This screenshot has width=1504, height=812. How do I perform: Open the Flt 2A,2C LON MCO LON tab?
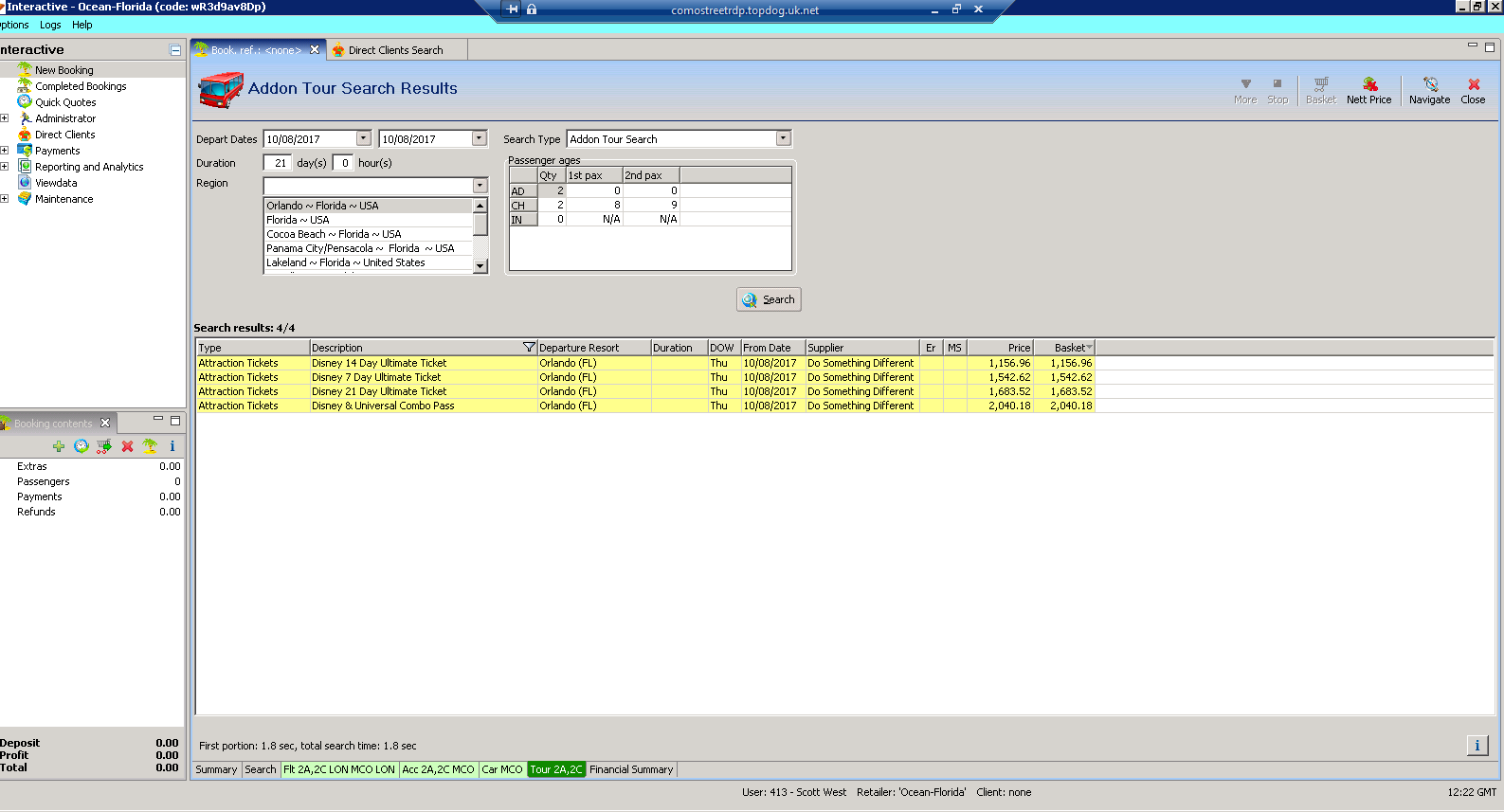click(x=339, y=769)
